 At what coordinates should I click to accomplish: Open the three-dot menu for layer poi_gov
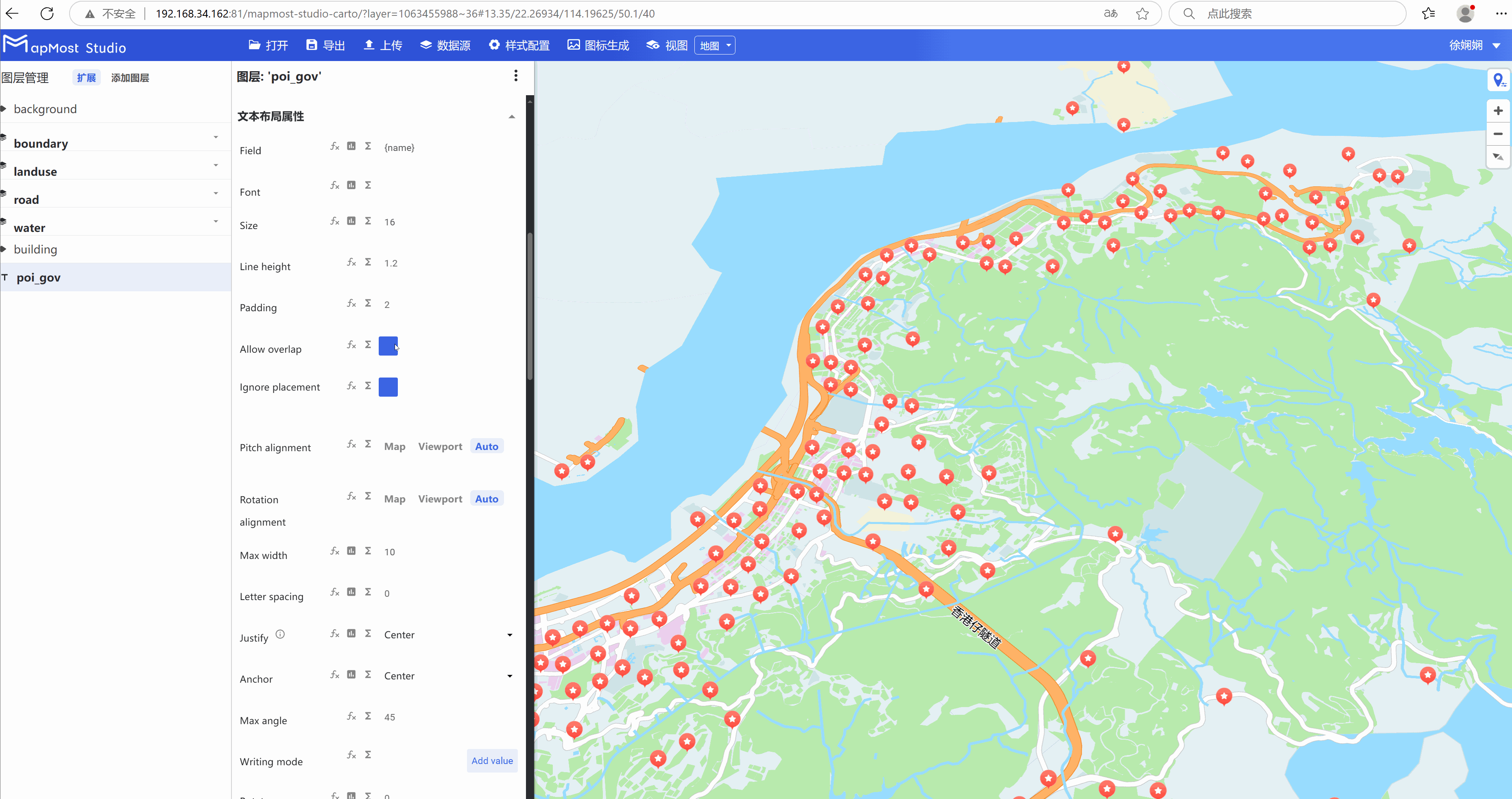click(x=515, y=76)
